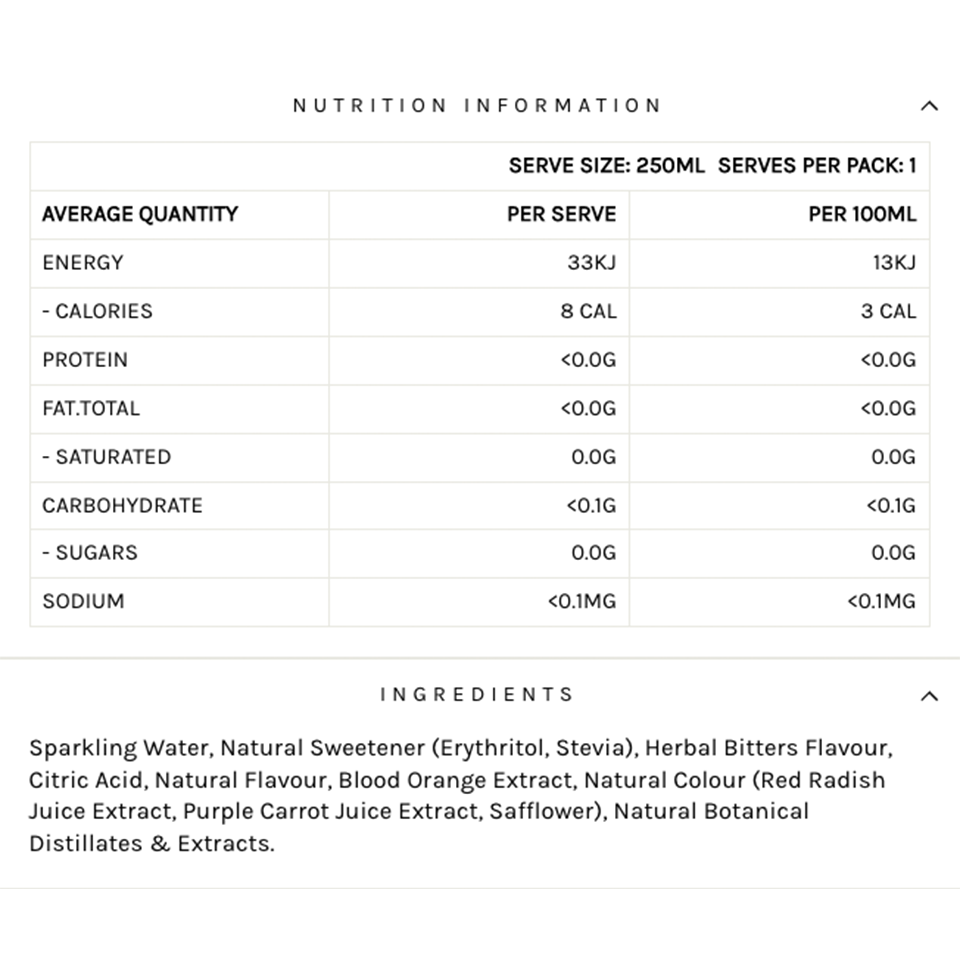Click the Fat.Total row label
Image resolution: width=960 pixels, height=960 pixels.
click(x=91, y=408)
